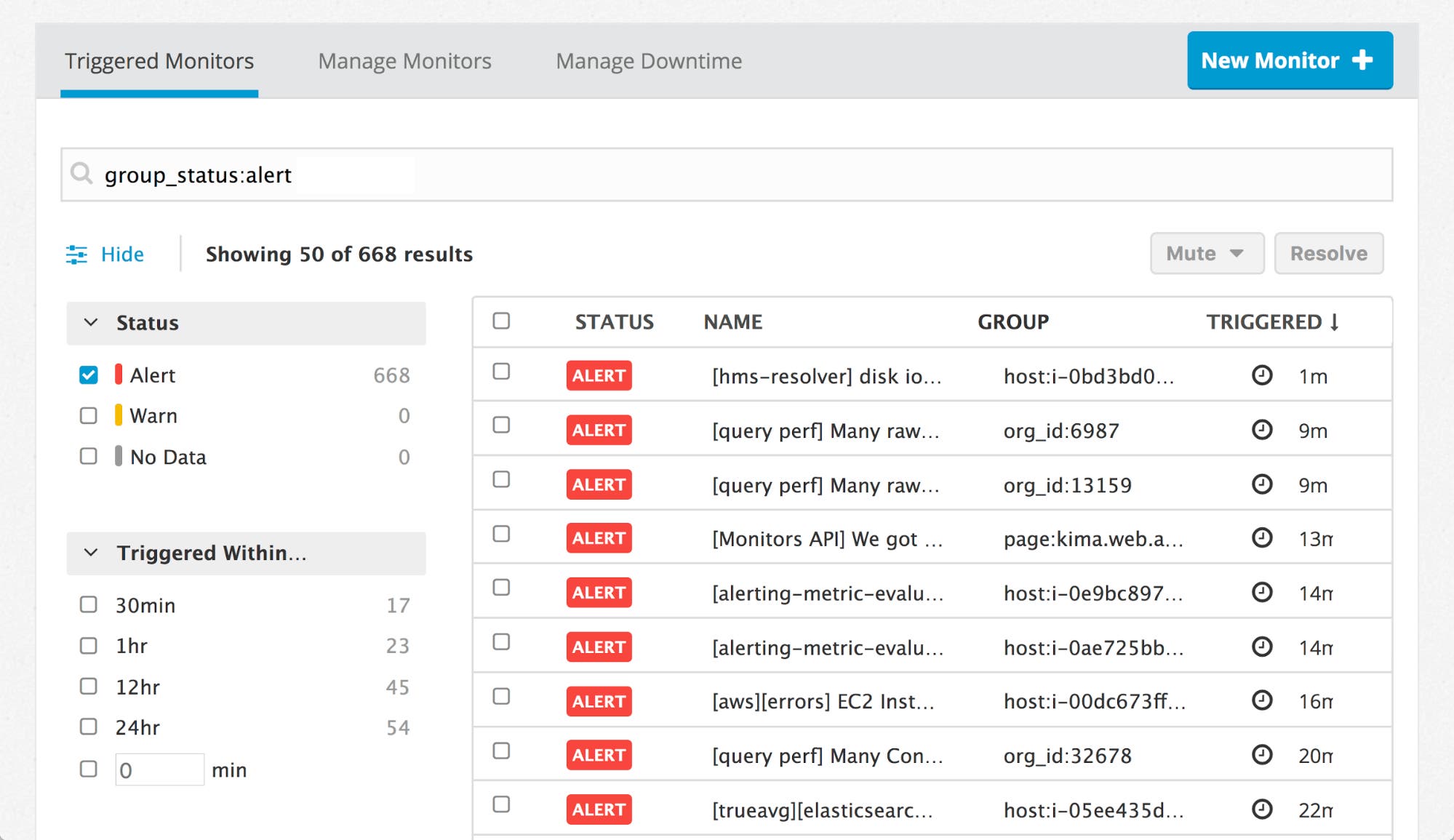Uncheck the Alert status filter
The width and height of the screenshot is (1454, 840).
[x=89, y=375]
